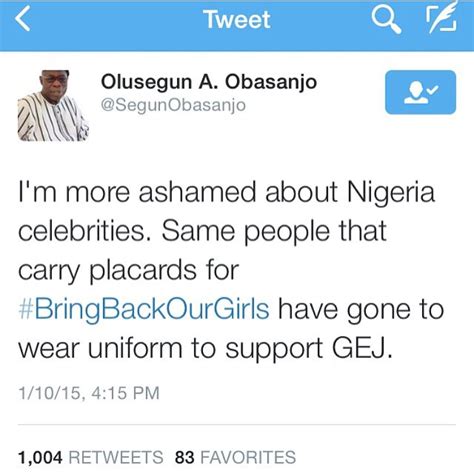The width and height of the screenshot is (474, 474).
Task: Tap the tweet text about Nigeria celebrities
Action: (x=231, y=270)
